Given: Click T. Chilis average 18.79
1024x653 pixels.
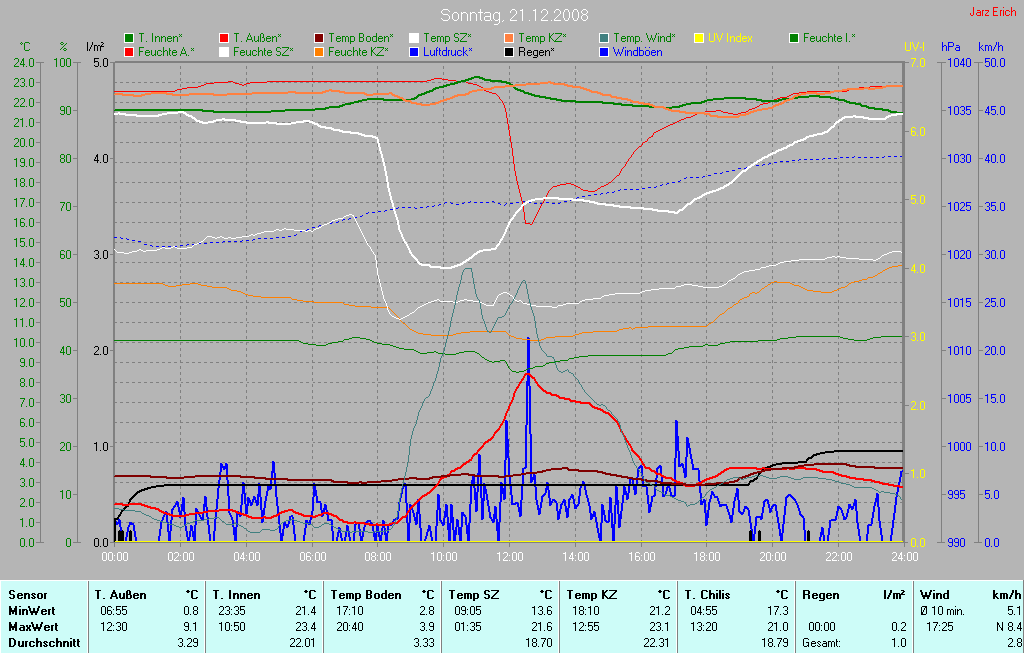Looking at the screenshot, I should click(x=775, y=643).
